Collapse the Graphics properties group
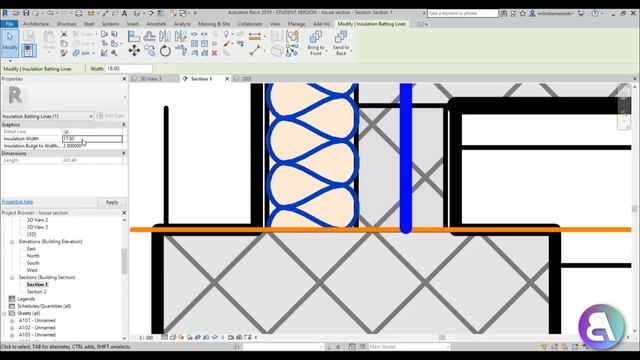 coord(124,124)
